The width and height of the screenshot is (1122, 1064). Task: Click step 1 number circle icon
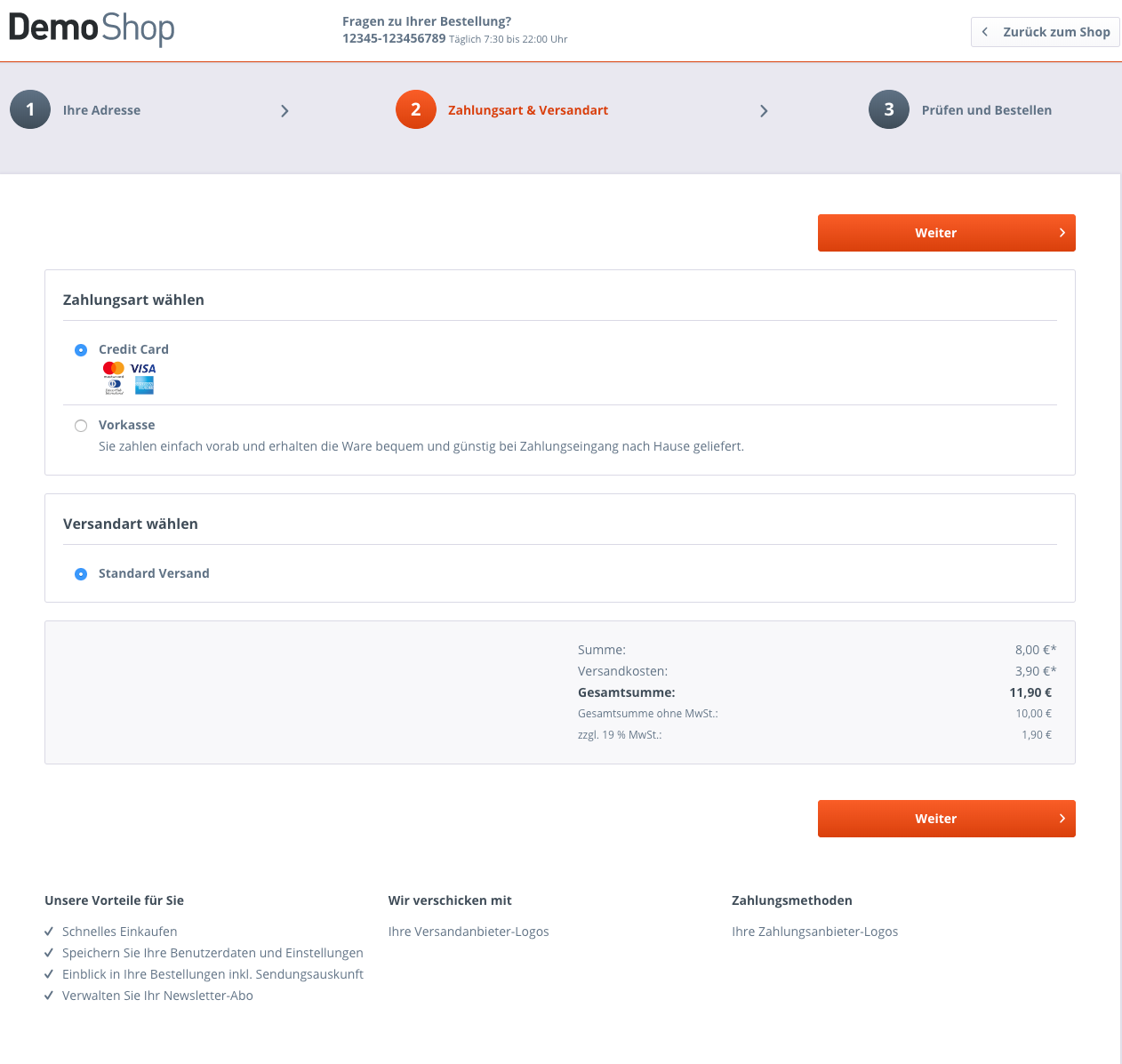pos(30,109)
